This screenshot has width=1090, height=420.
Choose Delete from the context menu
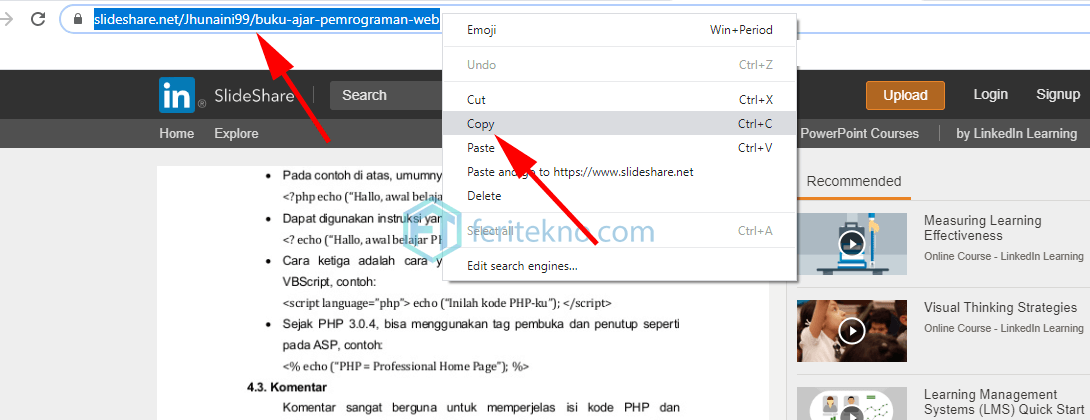620,196
